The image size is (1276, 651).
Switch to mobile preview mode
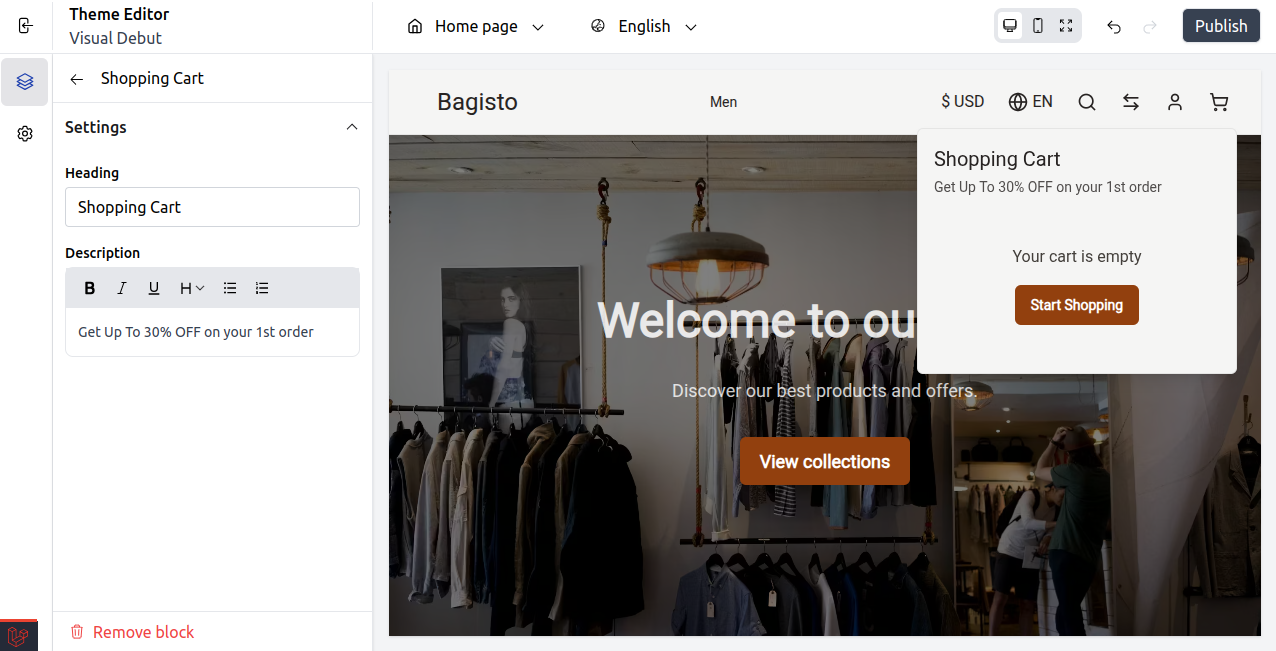pyautogui.click(x=1038, y=26)
